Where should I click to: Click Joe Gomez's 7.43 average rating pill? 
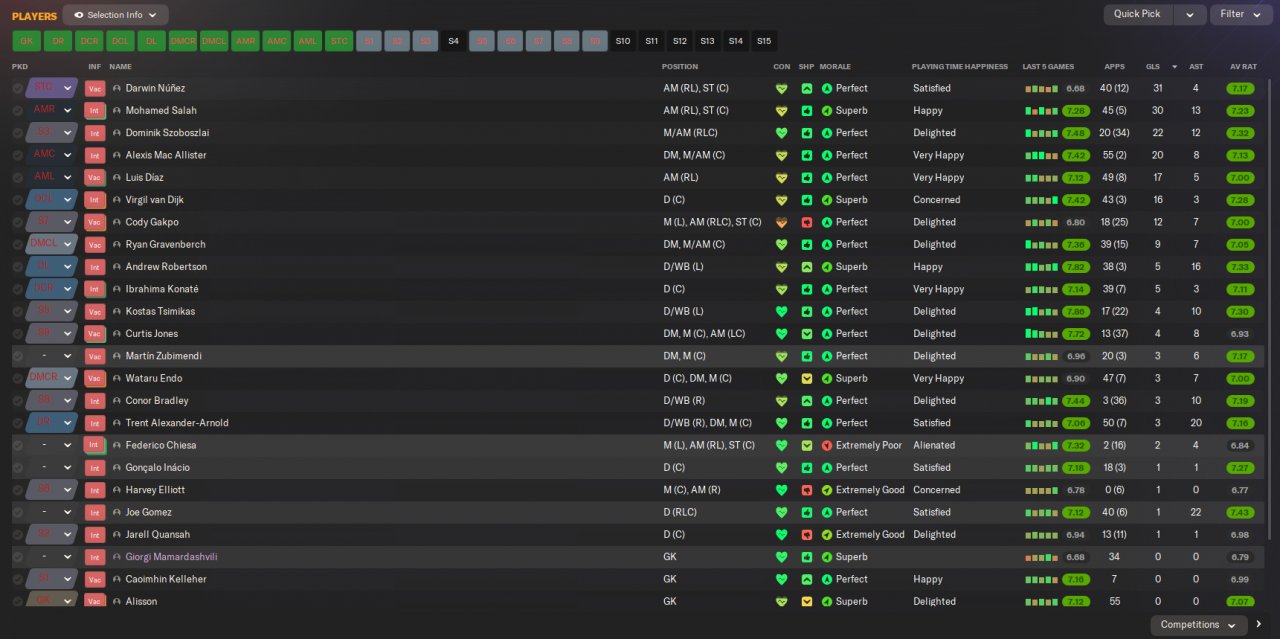point(1240,512)
